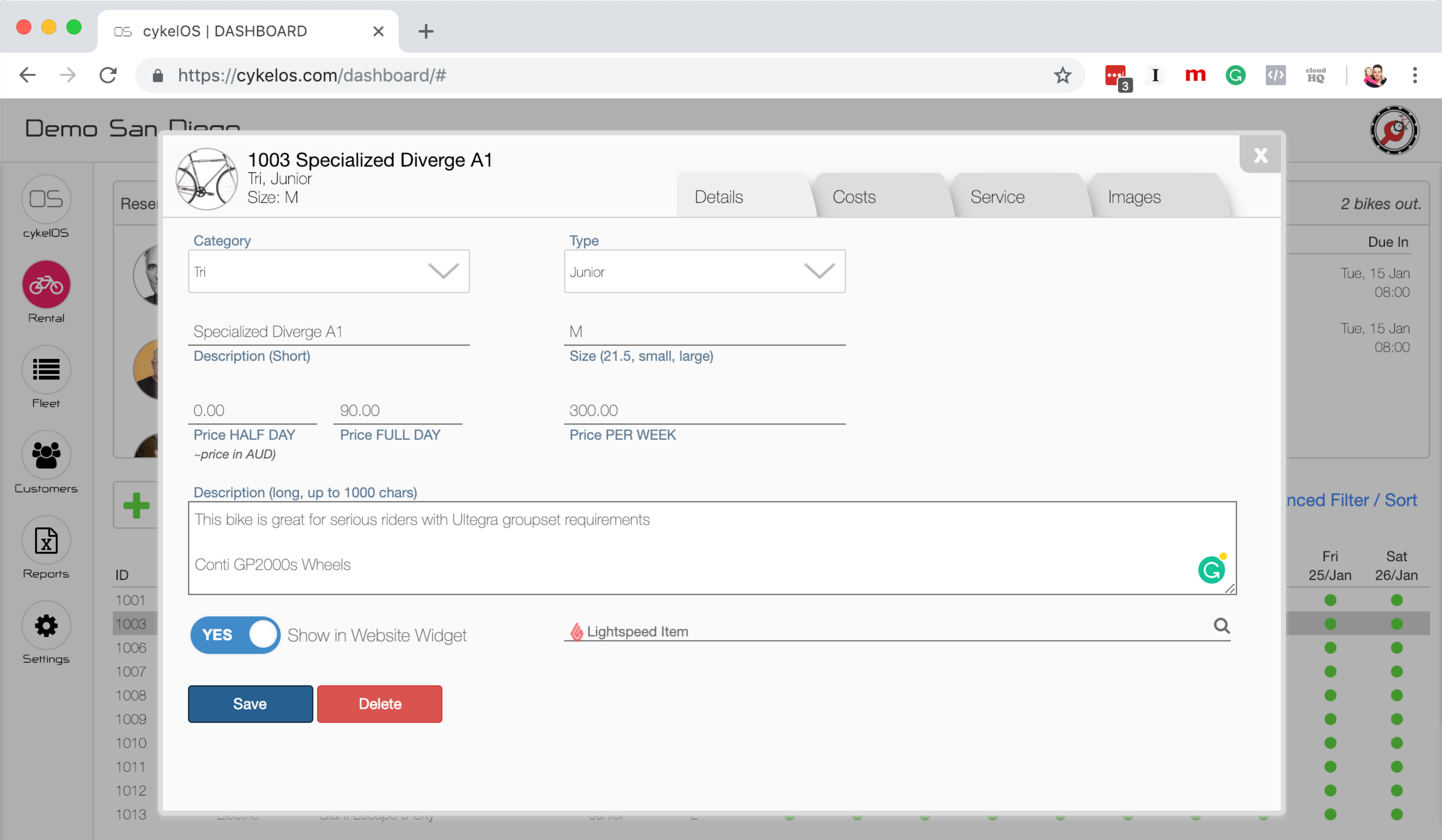Expand the Category dropdown showing Tri
1442x840 pixels.
tap(328, 271)
